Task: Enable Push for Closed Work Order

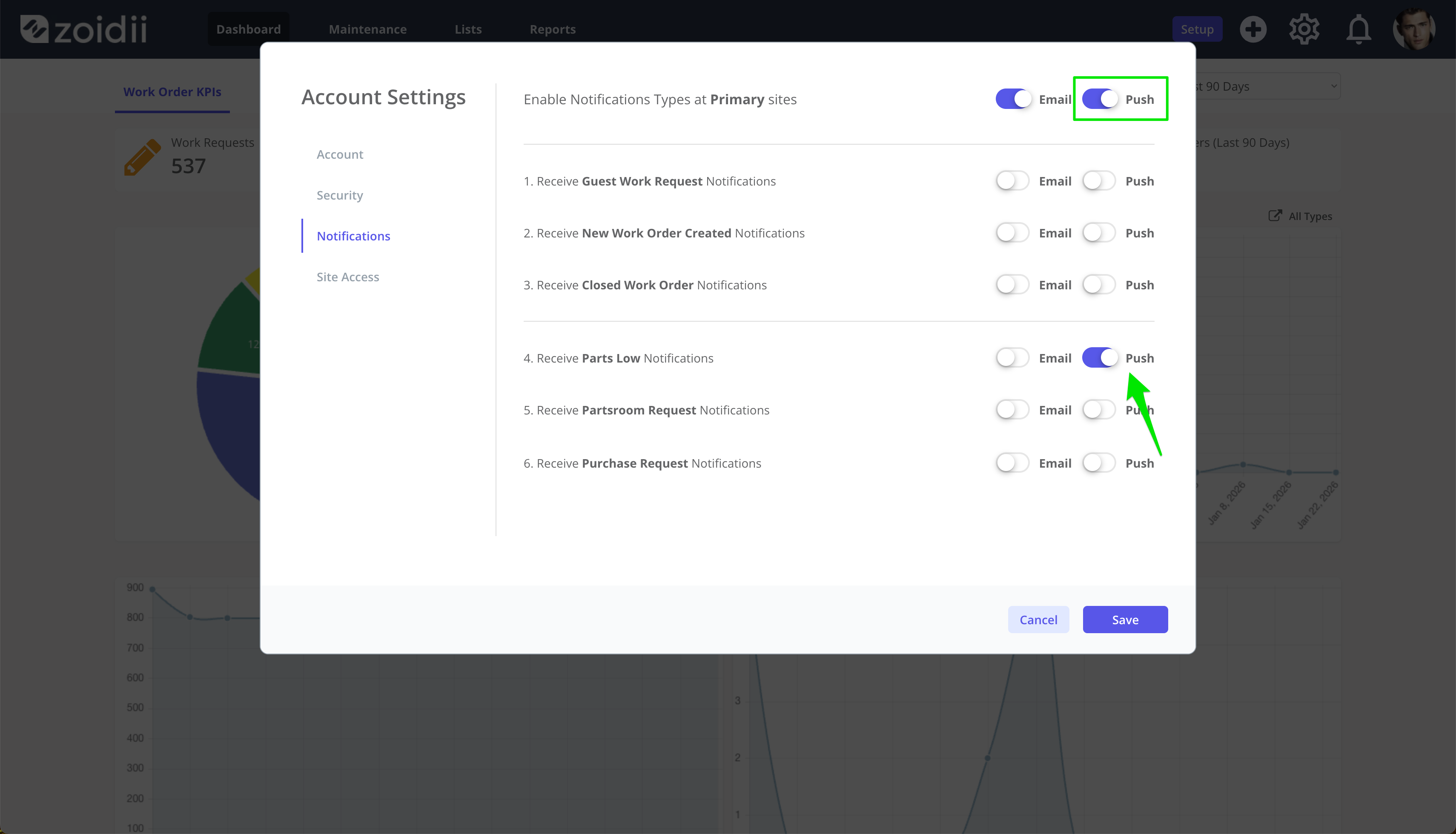Action: [1099, 285]
